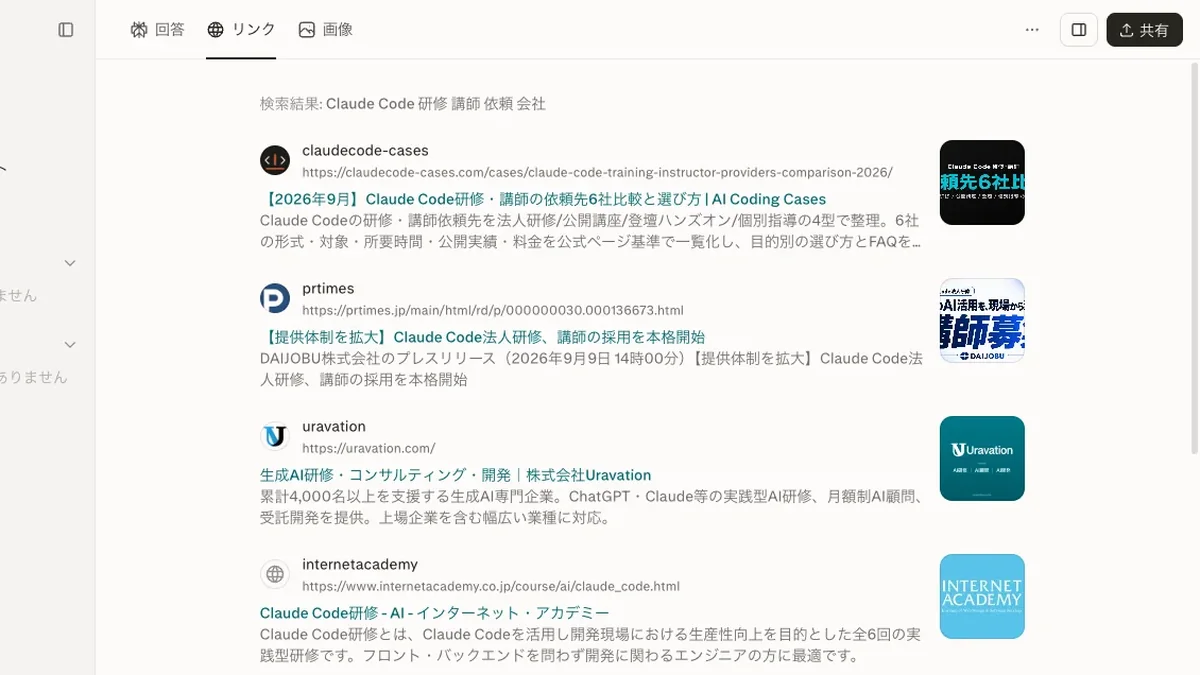Click the prtimes.jp URL text
Screen dimensions: 1200x675
(493, 310)
